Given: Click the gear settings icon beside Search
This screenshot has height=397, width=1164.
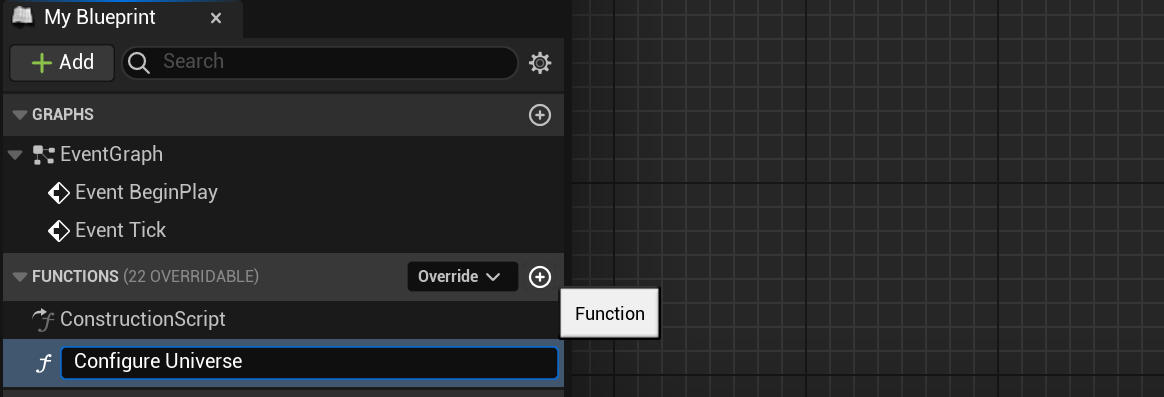Looking at the screenshot, I should click(540, 63).
